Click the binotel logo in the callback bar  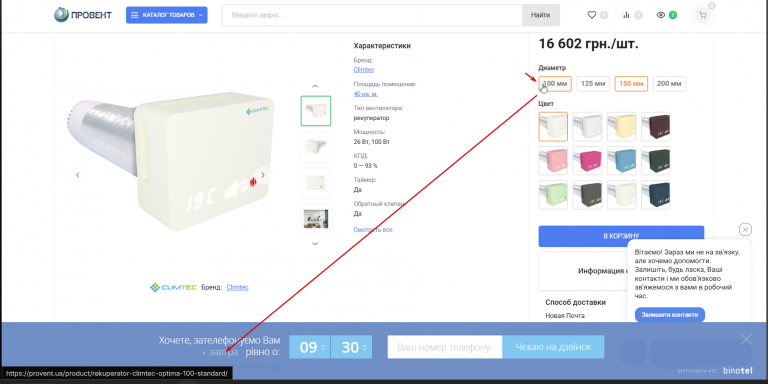(x=738, y=371)
